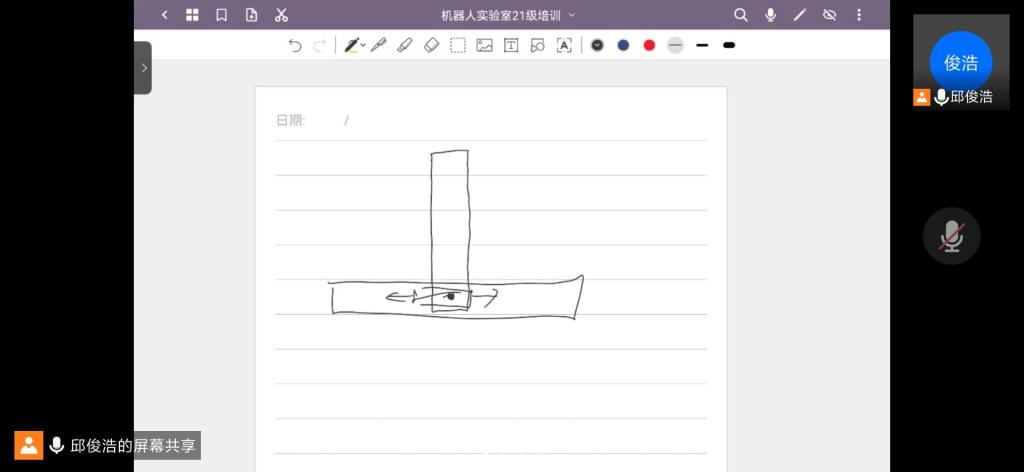The image size is (1024, 472).
Task: Click the bookmark icon in the top bar
Action: [222, 15]
